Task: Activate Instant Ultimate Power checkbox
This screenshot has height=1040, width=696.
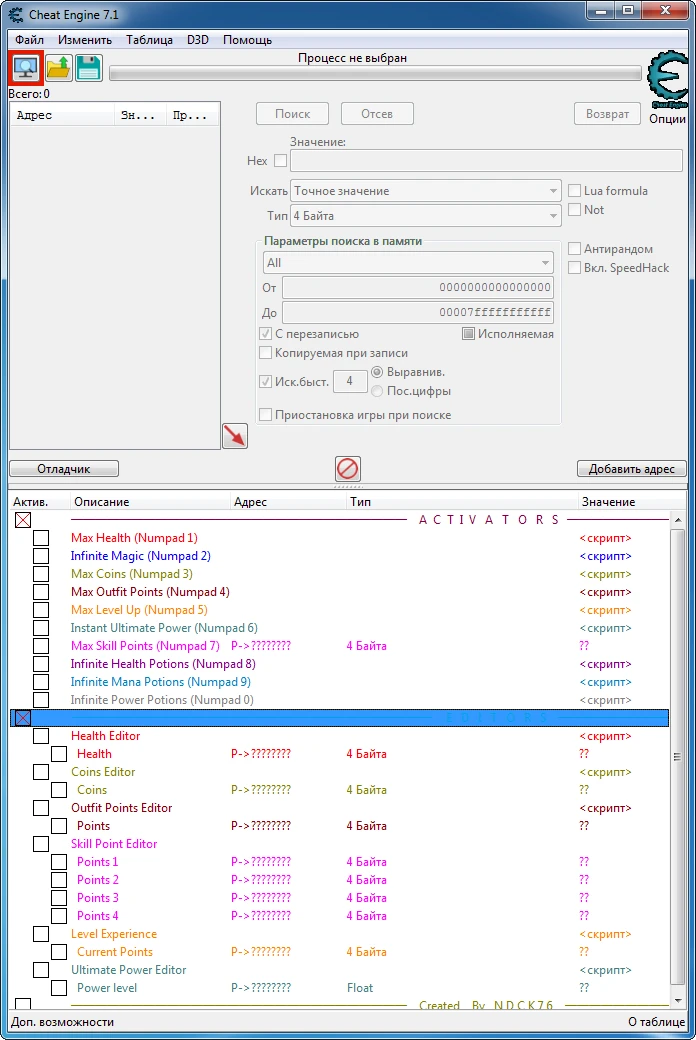Action: (41, 627)
